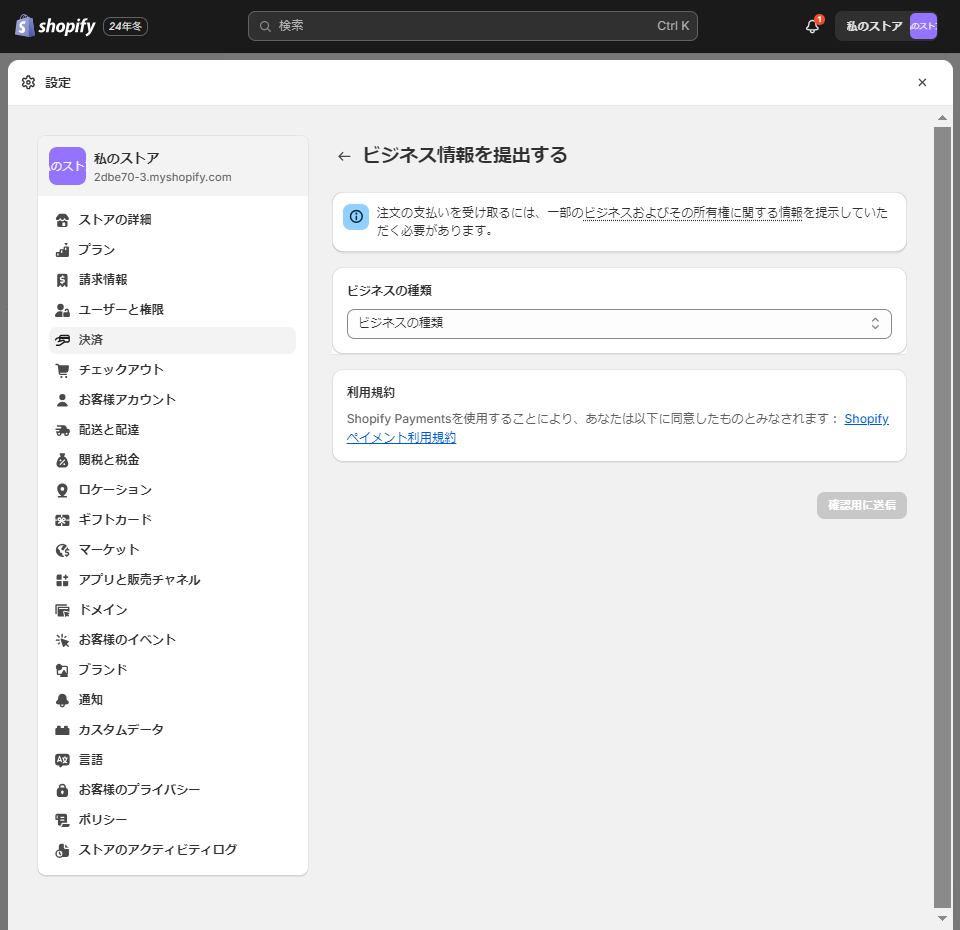Viewport: 960px width, 930px height.
Task: Click the search magnifier icon
Action: pyautogui.click(x=265, y=26)
